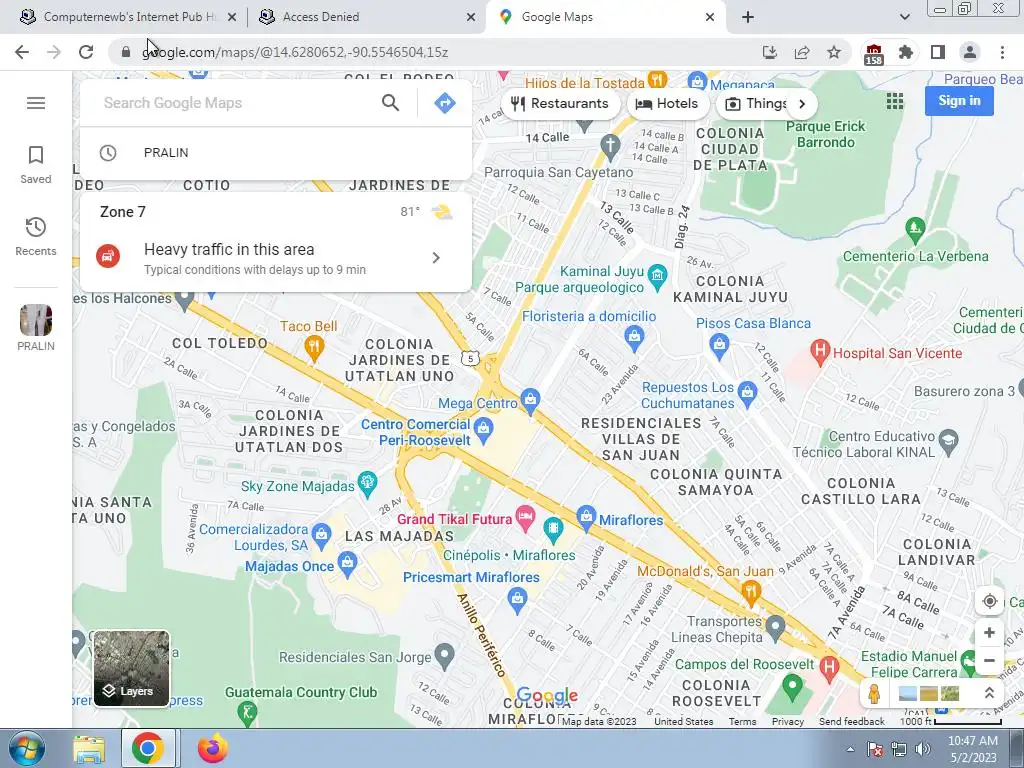
Task: Open Directions with the blue arrow icon
Action: pyautogui.click(x=445, y=103)
